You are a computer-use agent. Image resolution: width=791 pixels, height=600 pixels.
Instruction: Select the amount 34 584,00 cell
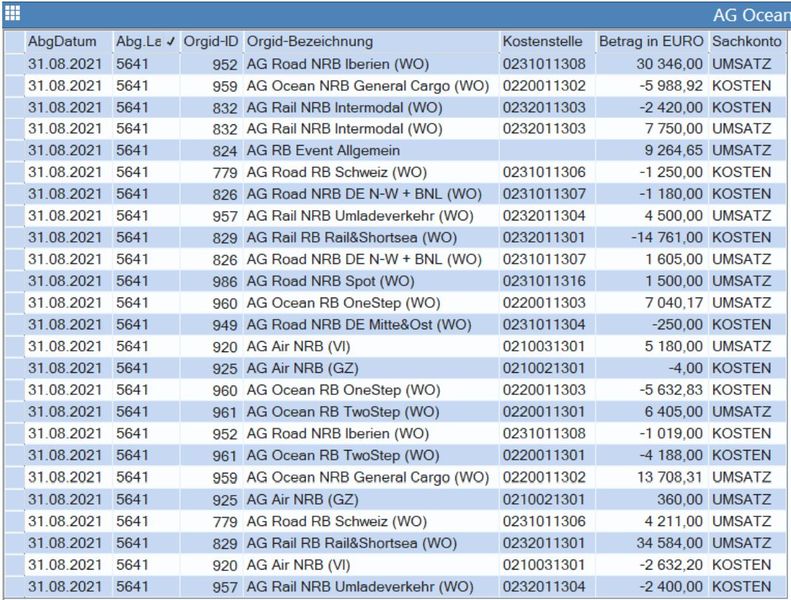pyautogui.click(x=651, y=543)
